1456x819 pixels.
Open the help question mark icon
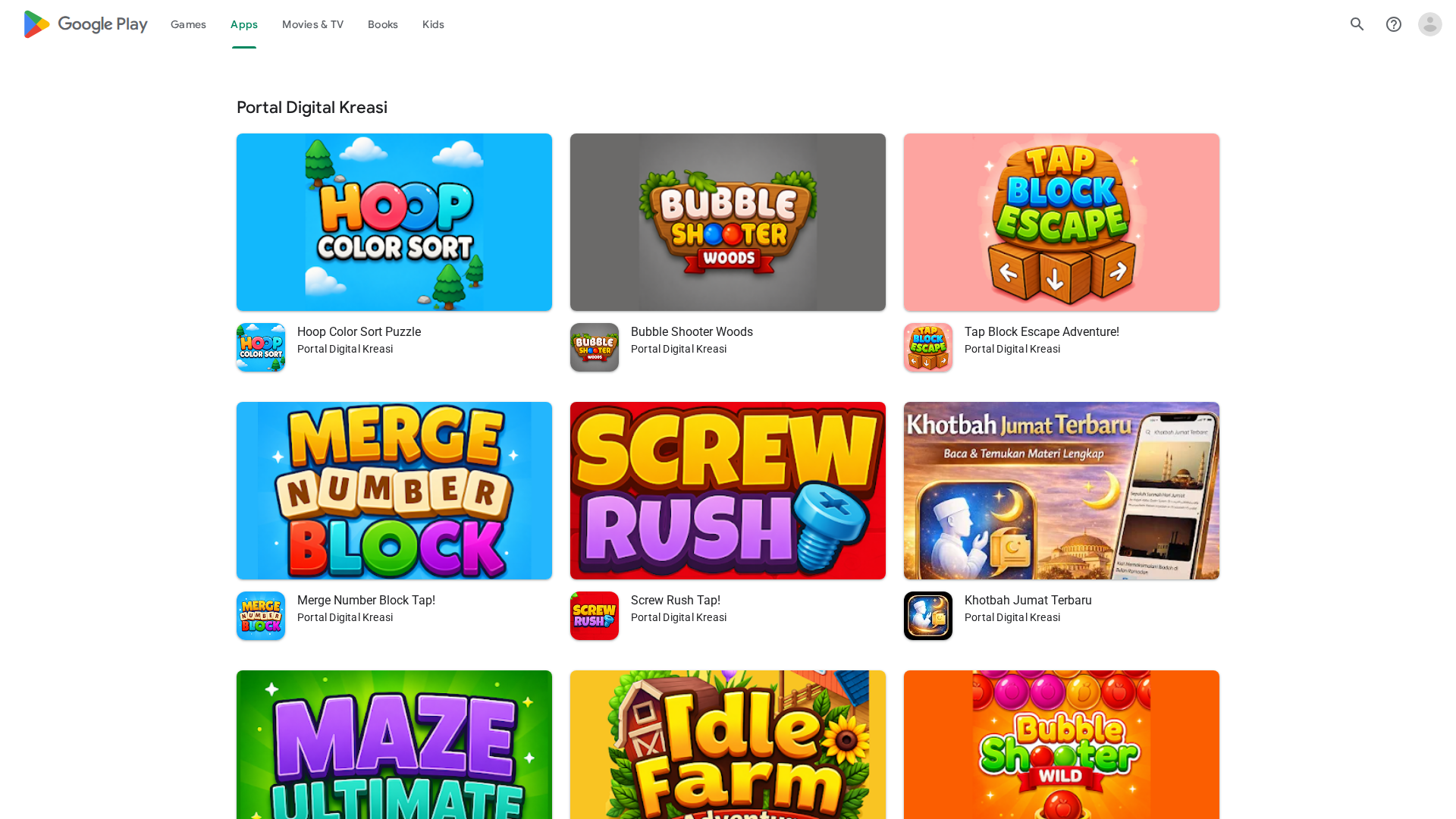click(1394, 24)
